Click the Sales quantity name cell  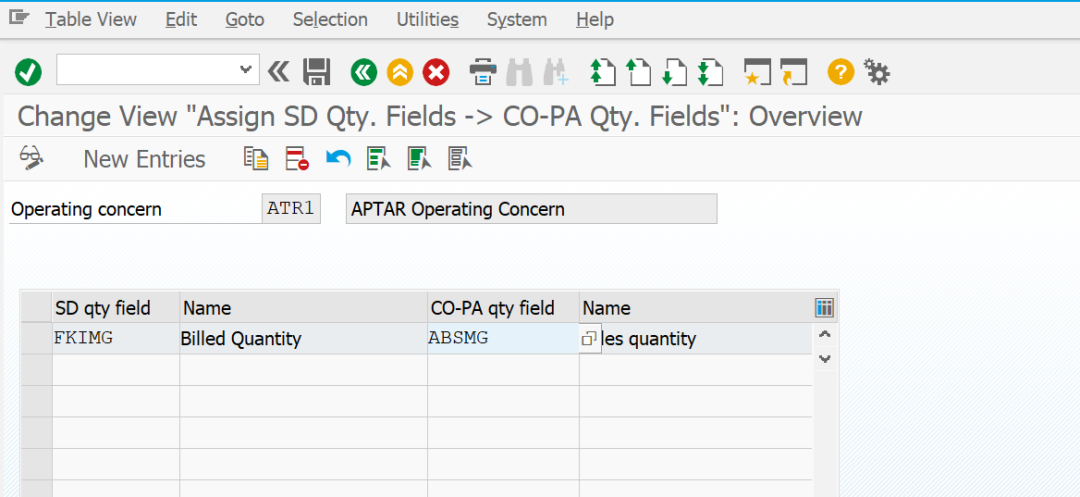696,339
